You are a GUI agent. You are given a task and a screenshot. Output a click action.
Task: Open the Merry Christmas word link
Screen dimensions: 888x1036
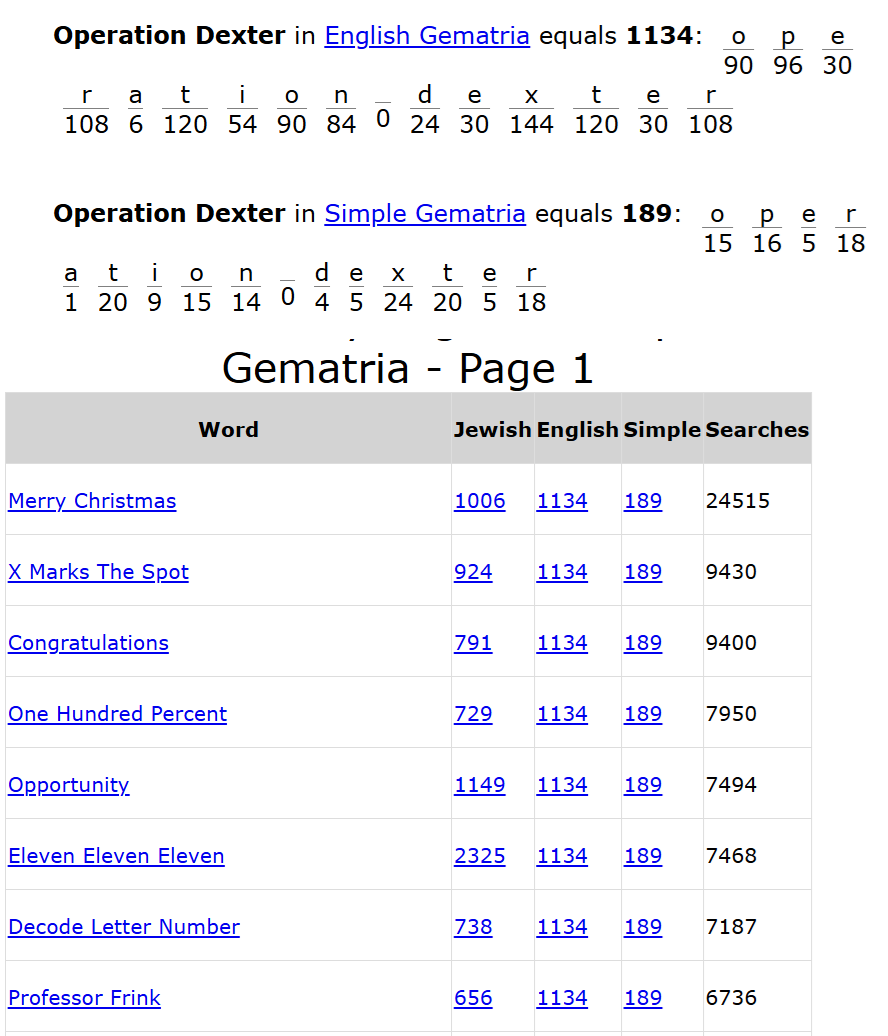(x=92, y=501)
